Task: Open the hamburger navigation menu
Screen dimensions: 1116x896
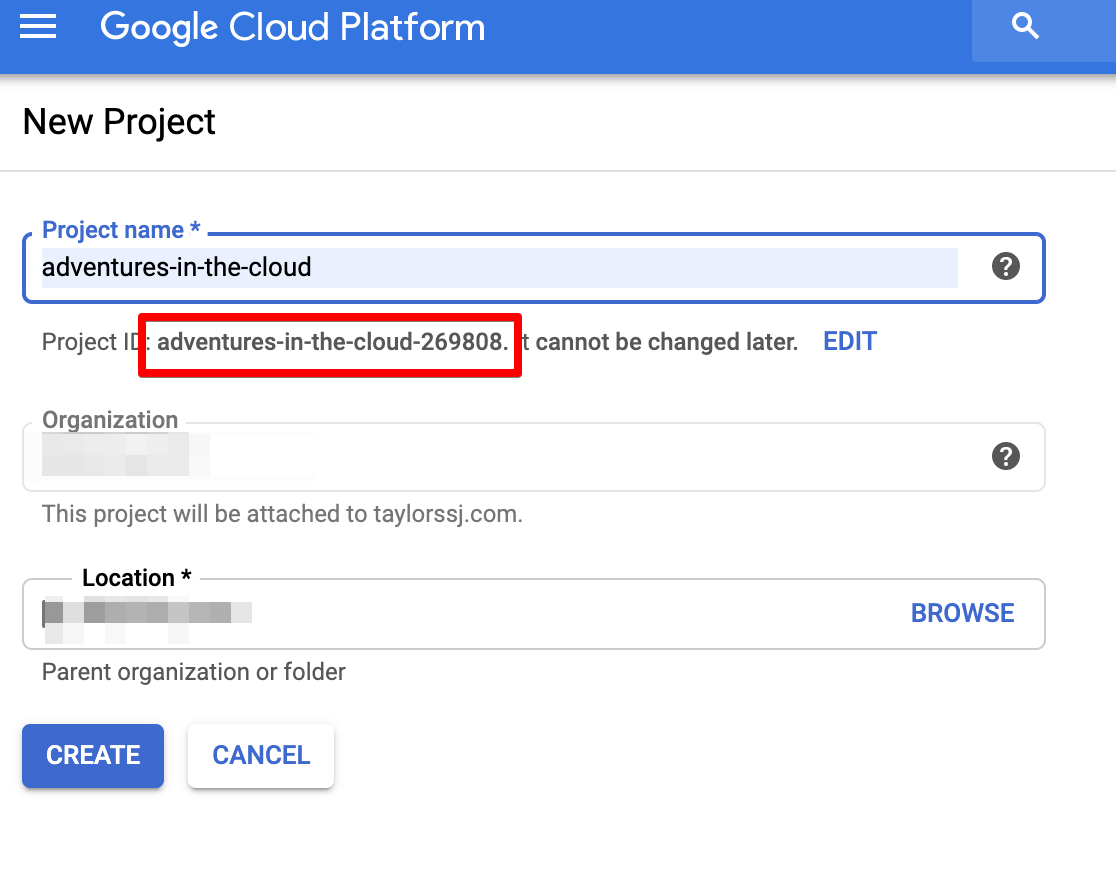Action: pos(38,26)
